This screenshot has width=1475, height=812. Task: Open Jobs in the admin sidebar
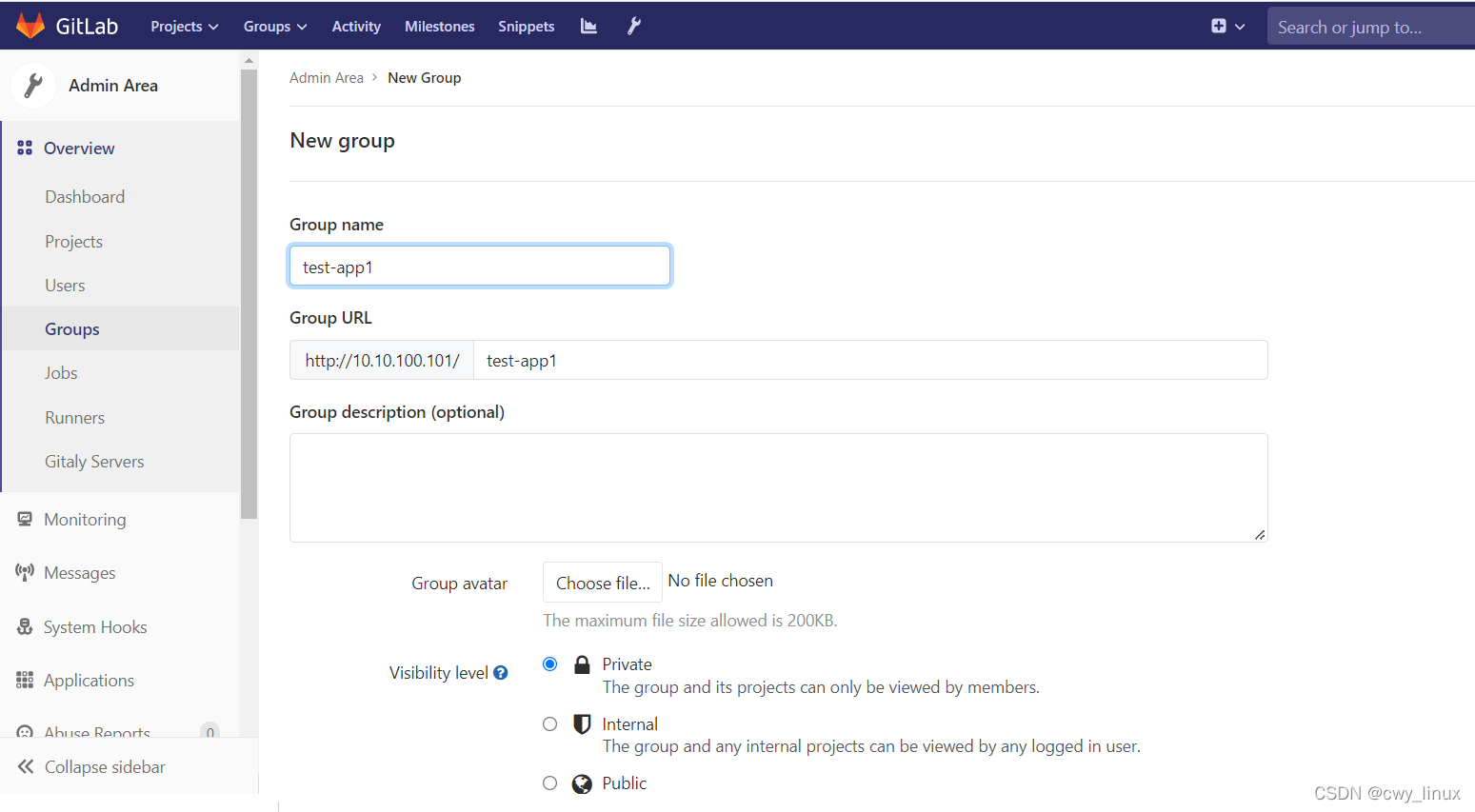coord(61,373)
